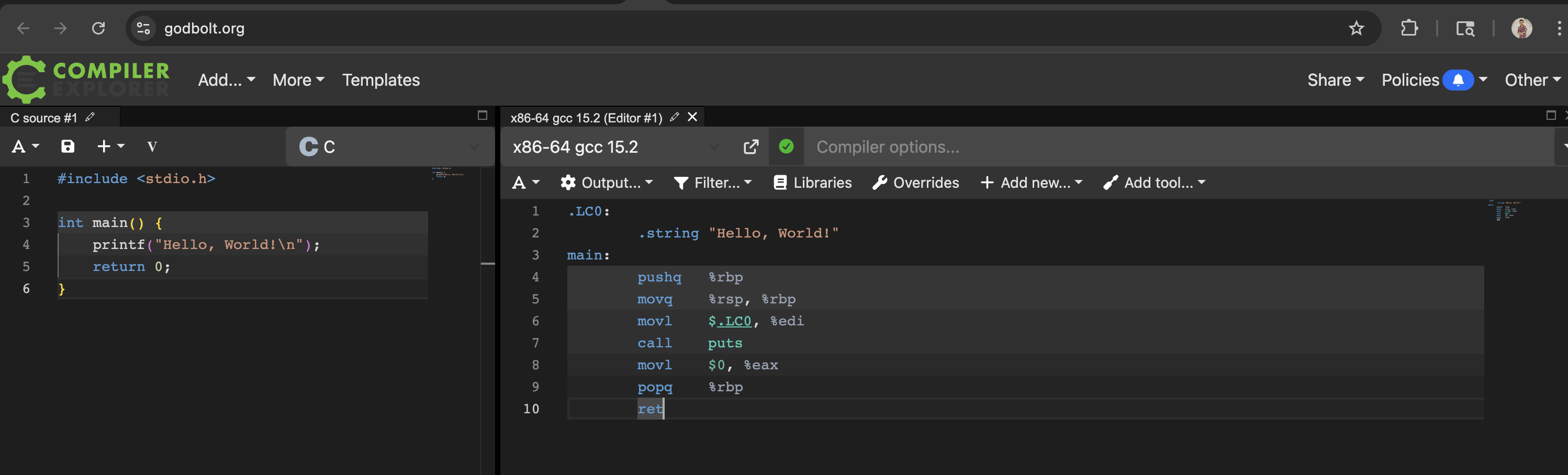Bookmark this page with the star icon
Viewport: 1568px width, 475px height.
1356,28
